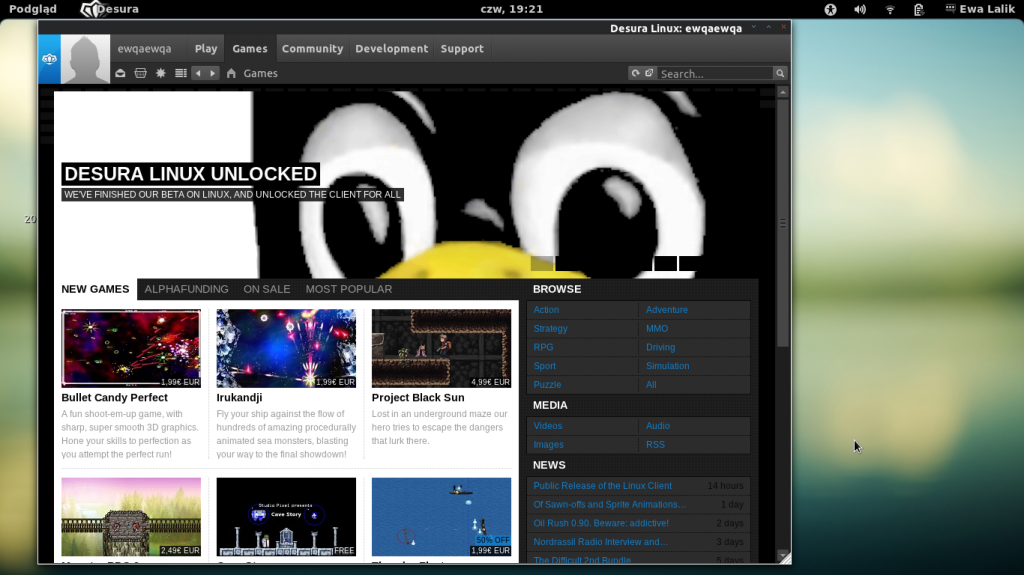The image size is (1024, 575).
Task: Open the volume speaker icon
Action: pos(860,9)
